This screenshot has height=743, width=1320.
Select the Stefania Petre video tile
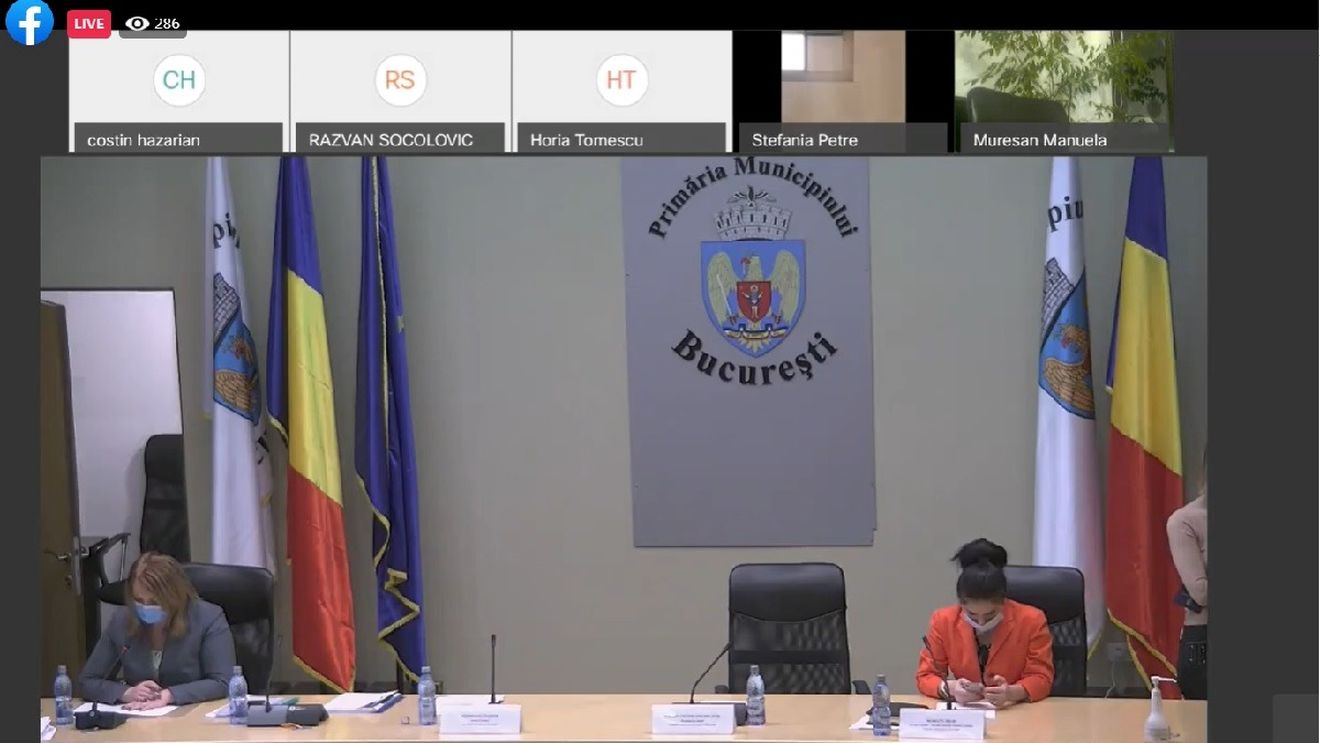[x=843, y=91]
